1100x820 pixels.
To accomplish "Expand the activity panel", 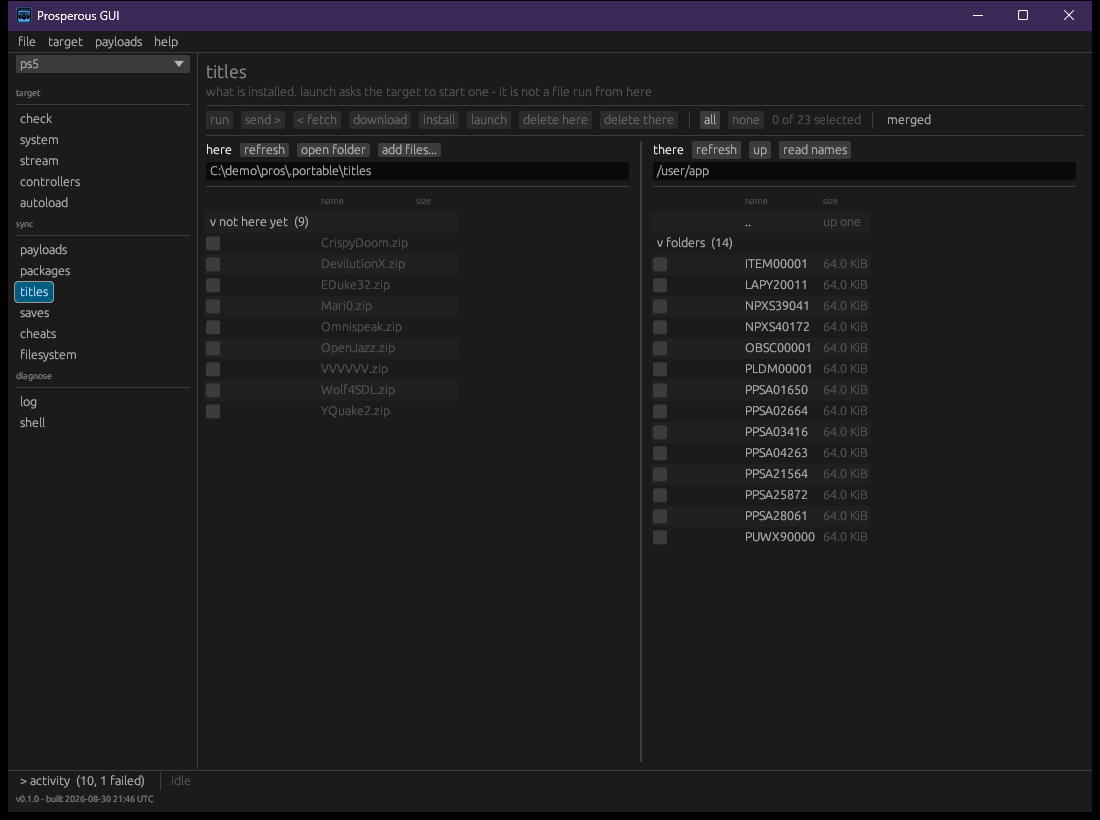I will coord(82,781).
